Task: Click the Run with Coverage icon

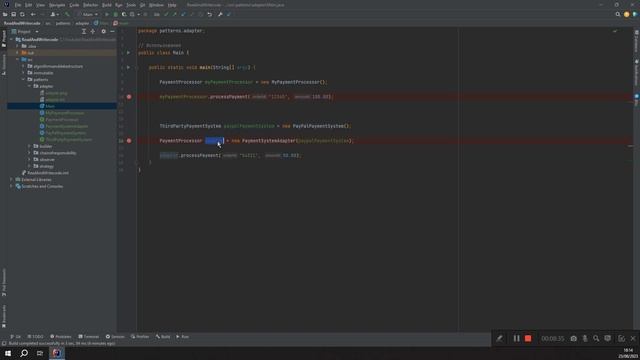Action: [x=124, y=14]
